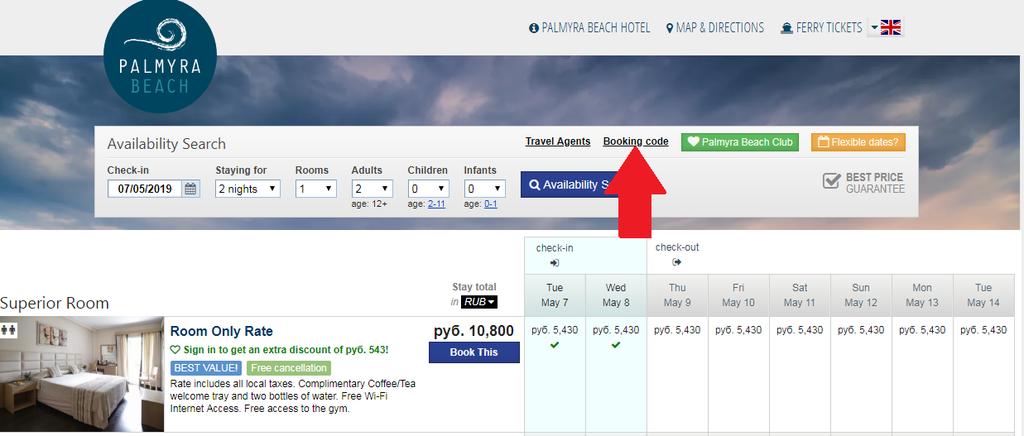Open the Ferry Tickets menu item
This screenshot has width=1024, height=436.
click(822, 28)
